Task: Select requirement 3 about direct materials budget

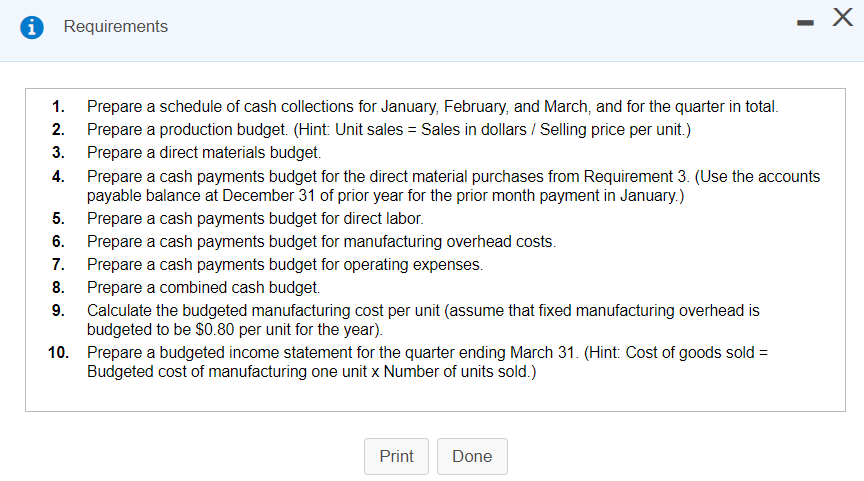Action: pos(204,153)
